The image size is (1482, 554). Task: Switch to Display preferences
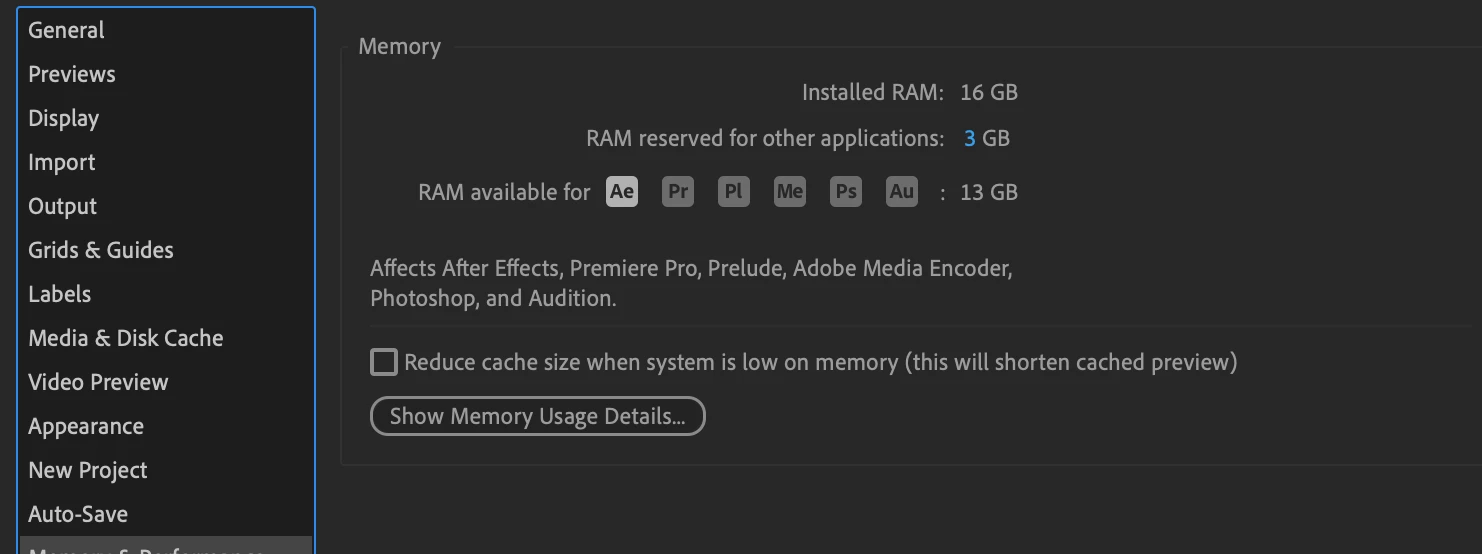pyautogui.click(x=64, y=118)
